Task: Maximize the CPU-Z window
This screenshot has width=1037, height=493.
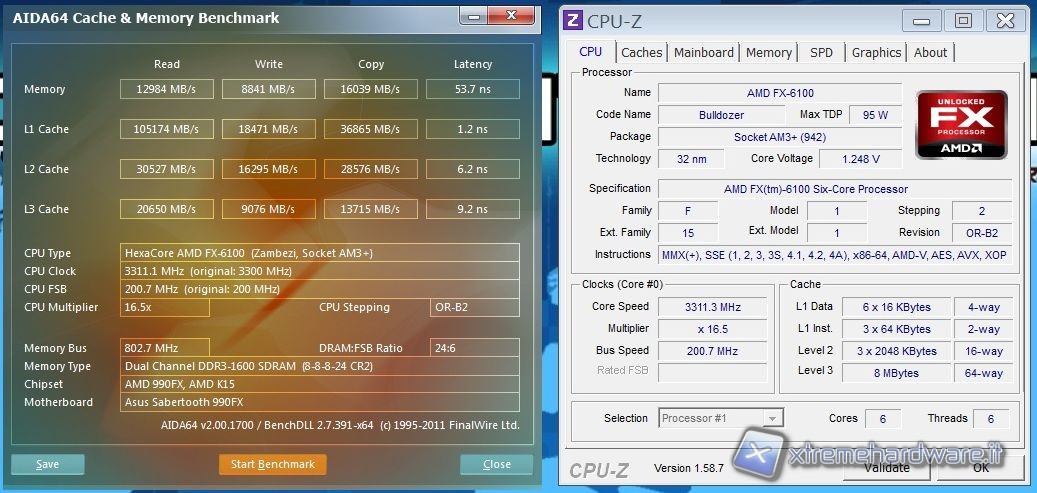Action: pyautogui.click(x=962, y=20)
